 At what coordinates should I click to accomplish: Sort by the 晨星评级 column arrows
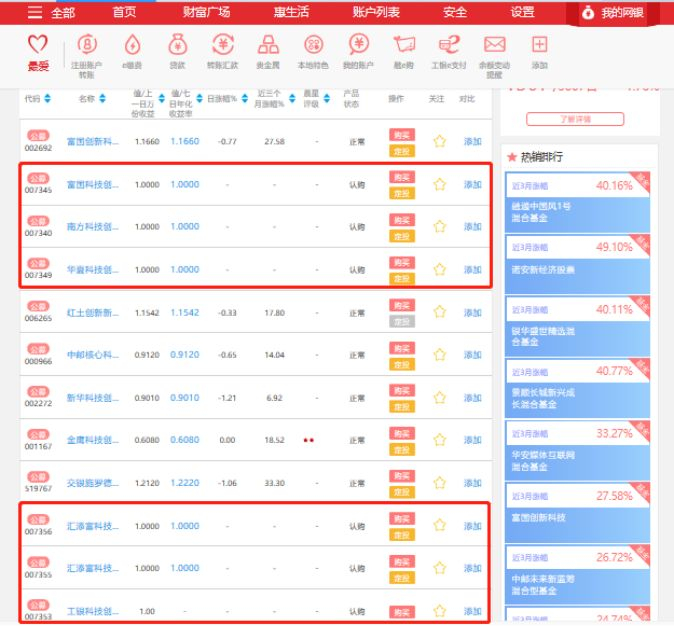point(327,98)
